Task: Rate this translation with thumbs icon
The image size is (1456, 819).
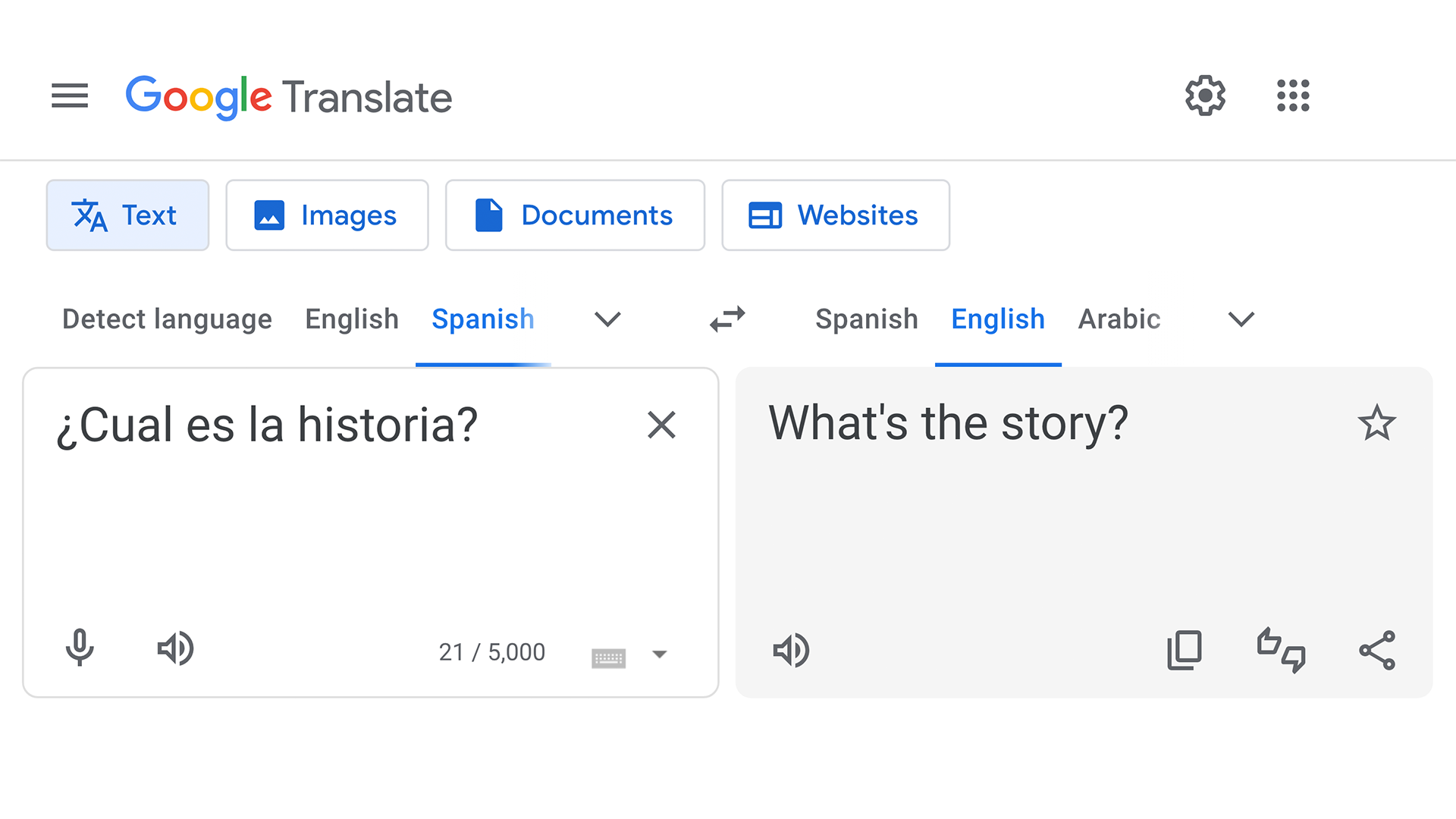Action: 1281,651
